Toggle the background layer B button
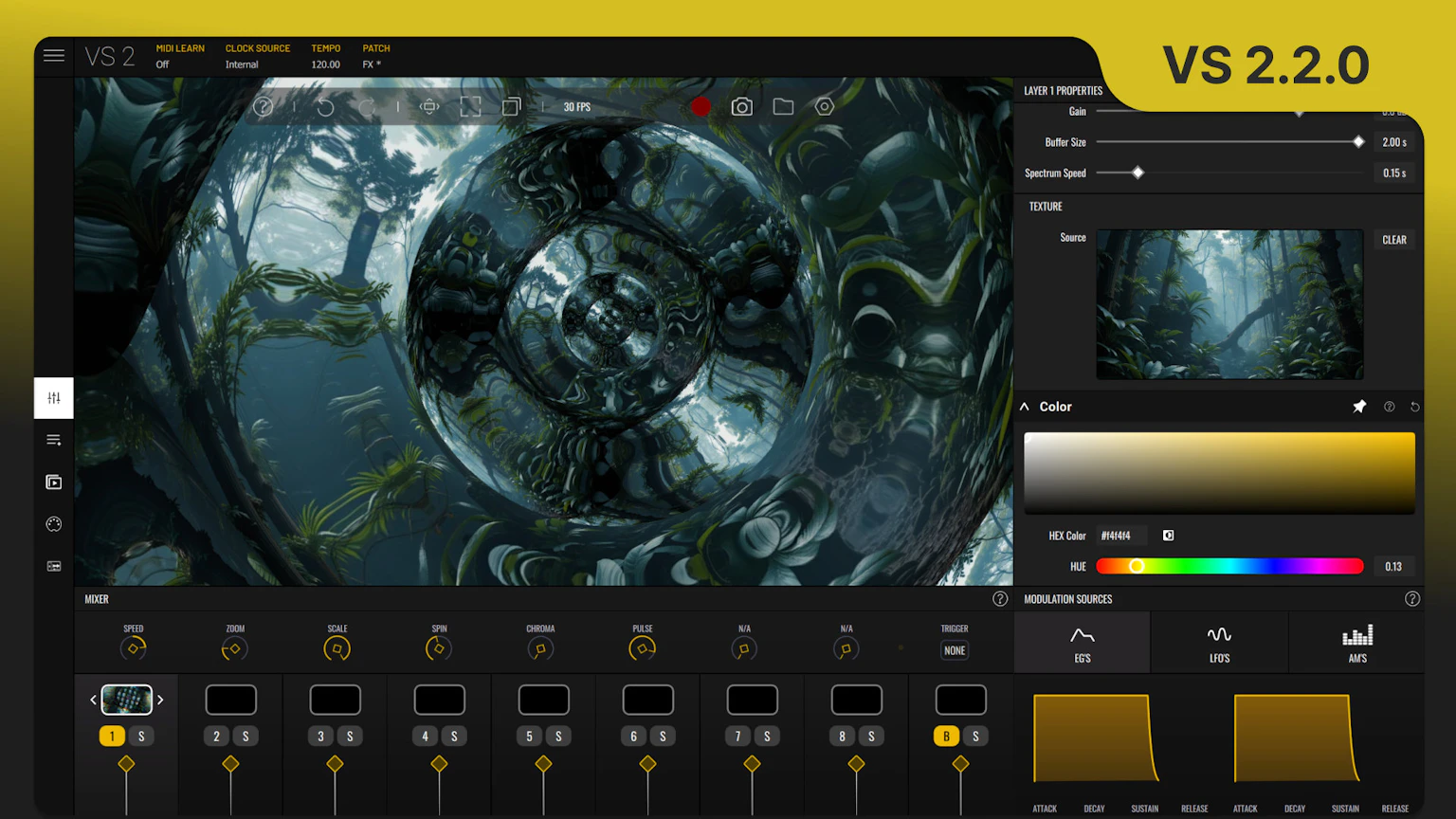 tap(946, 737)
